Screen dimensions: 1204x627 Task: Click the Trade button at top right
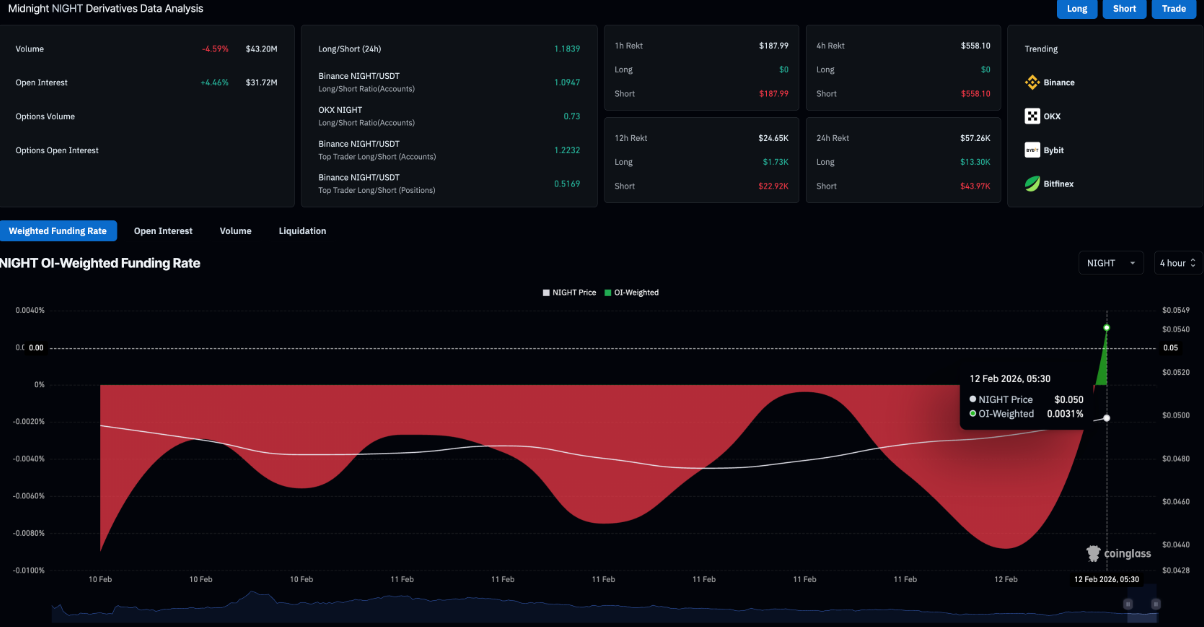coord(1173,9)
